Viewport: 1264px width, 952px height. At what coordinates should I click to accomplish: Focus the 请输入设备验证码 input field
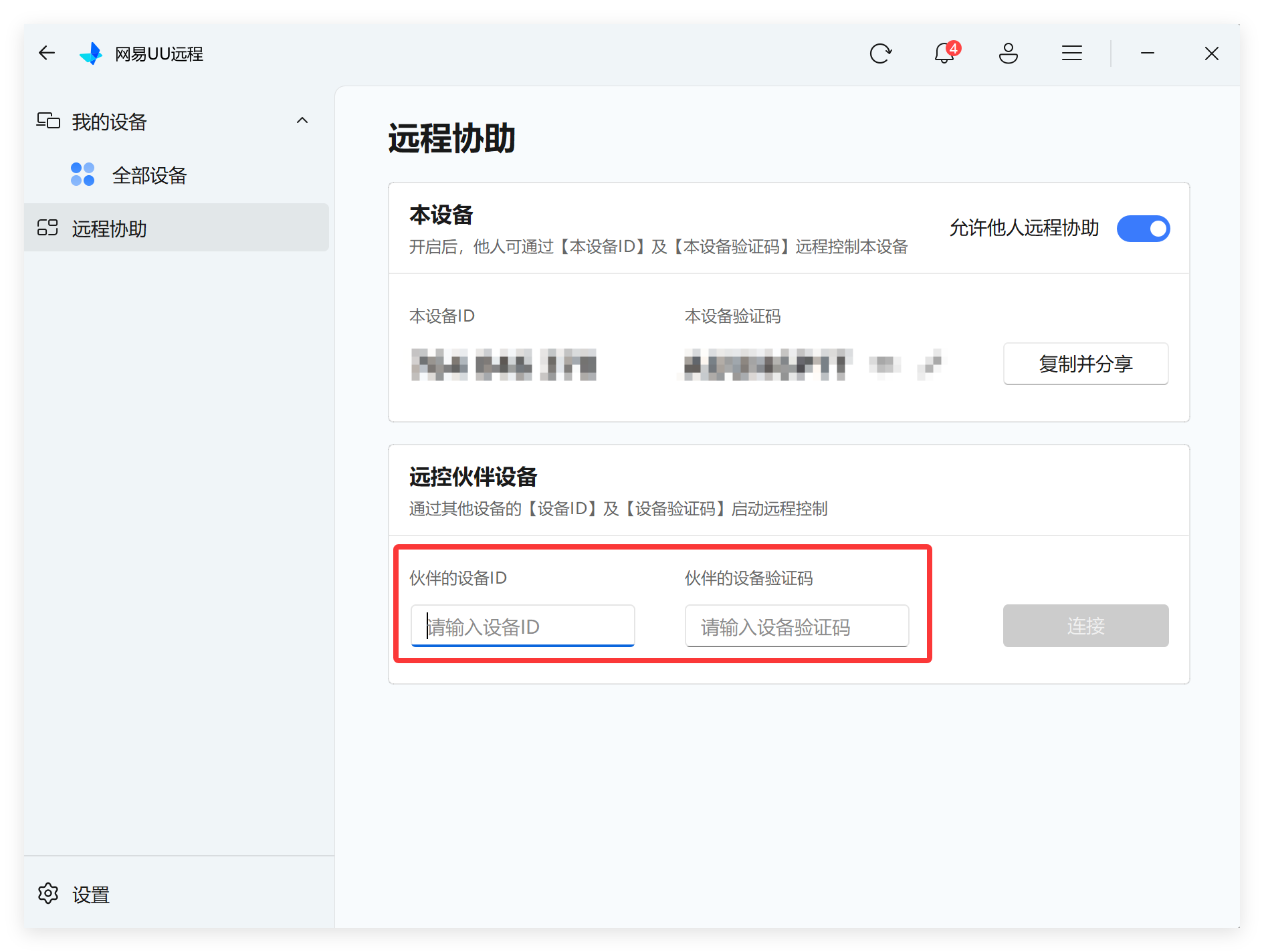pos(797,626)
